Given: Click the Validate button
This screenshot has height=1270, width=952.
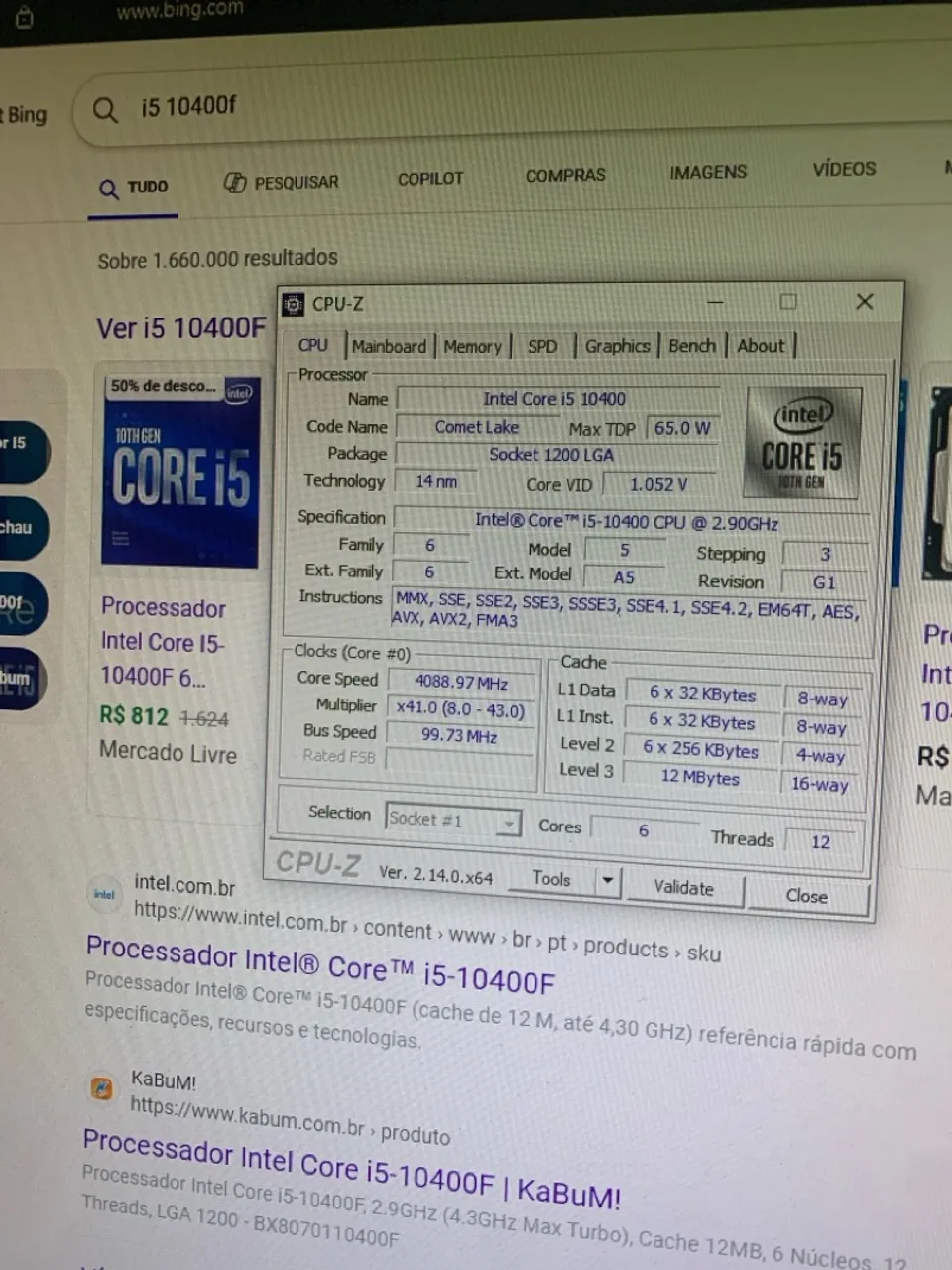Looking at the screenshot, I should point(683,888).
